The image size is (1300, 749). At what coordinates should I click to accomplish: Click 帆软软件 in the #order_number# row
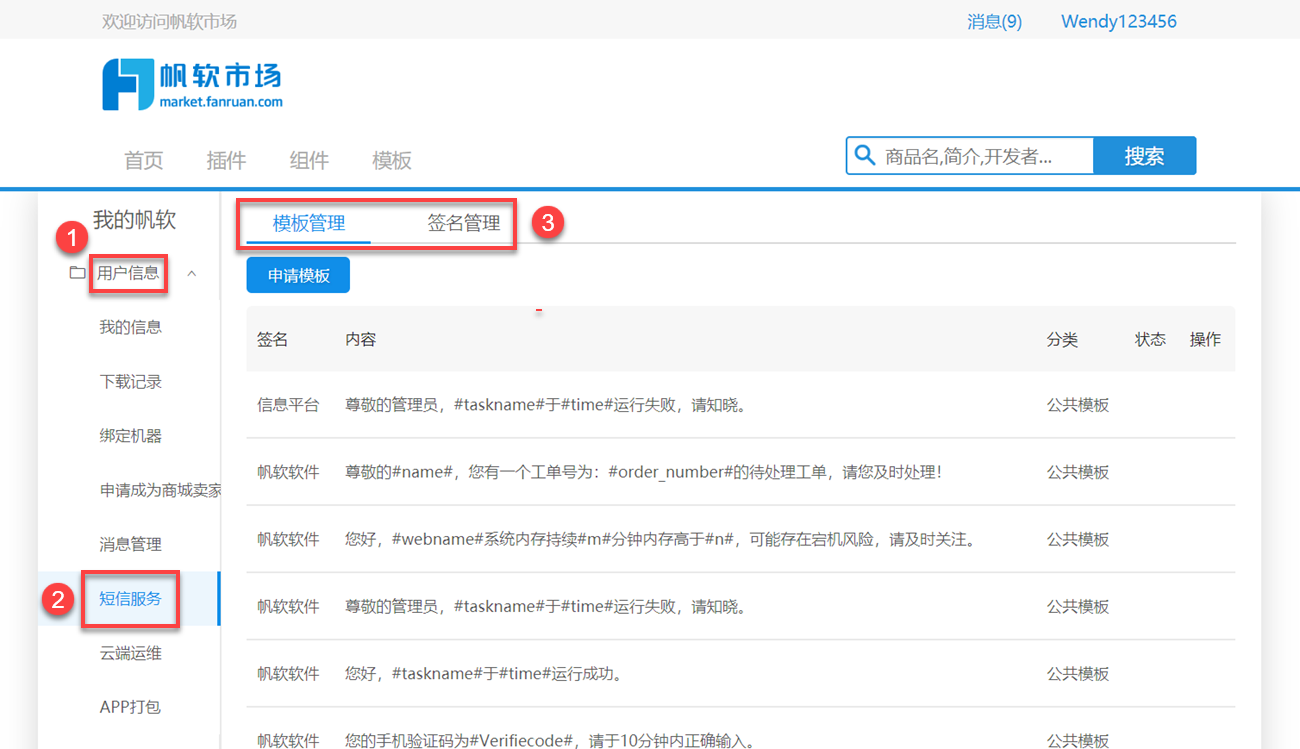point(288,472)
